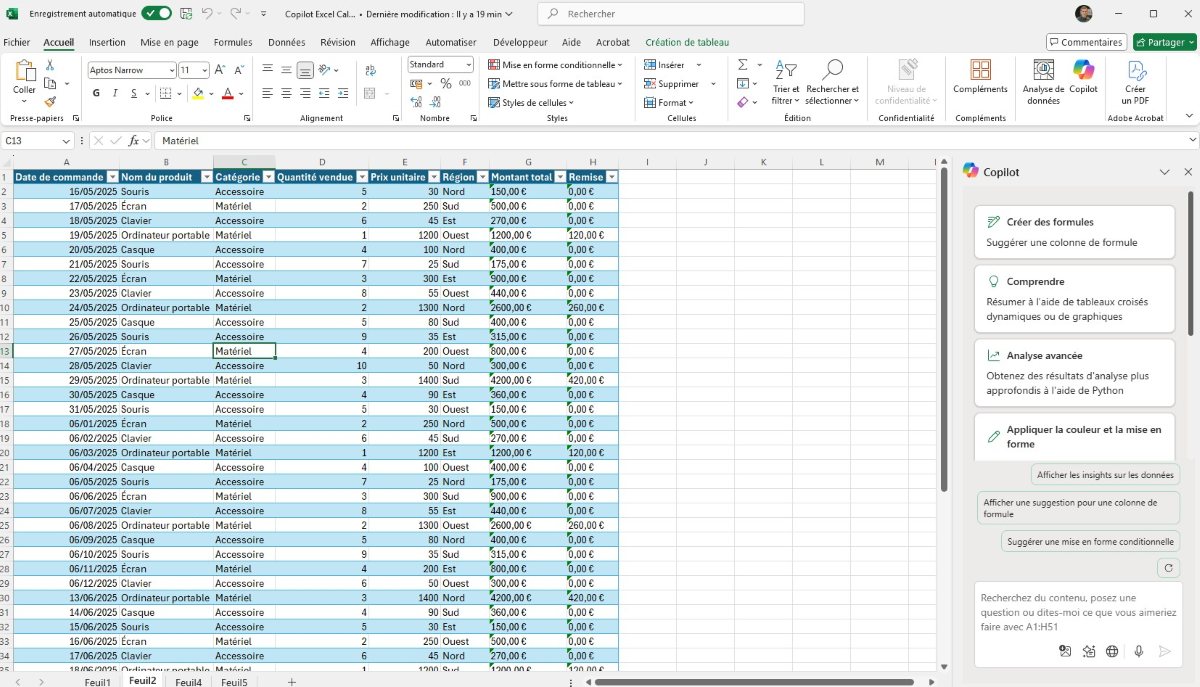Click the font color red swatch
The height and width of the screenshot is (687, 1200).
[x=228, y=93]
